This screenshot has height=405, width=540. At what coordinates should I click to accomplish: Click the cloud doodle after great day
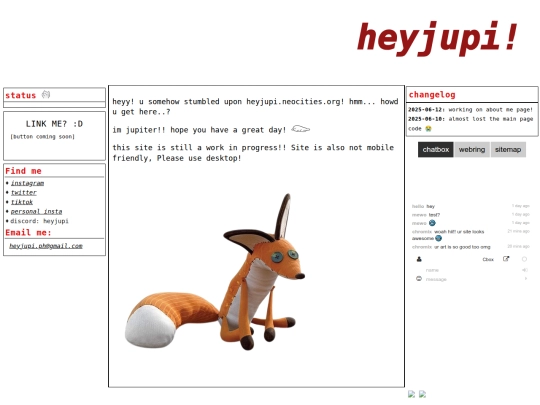coord(300,129)
